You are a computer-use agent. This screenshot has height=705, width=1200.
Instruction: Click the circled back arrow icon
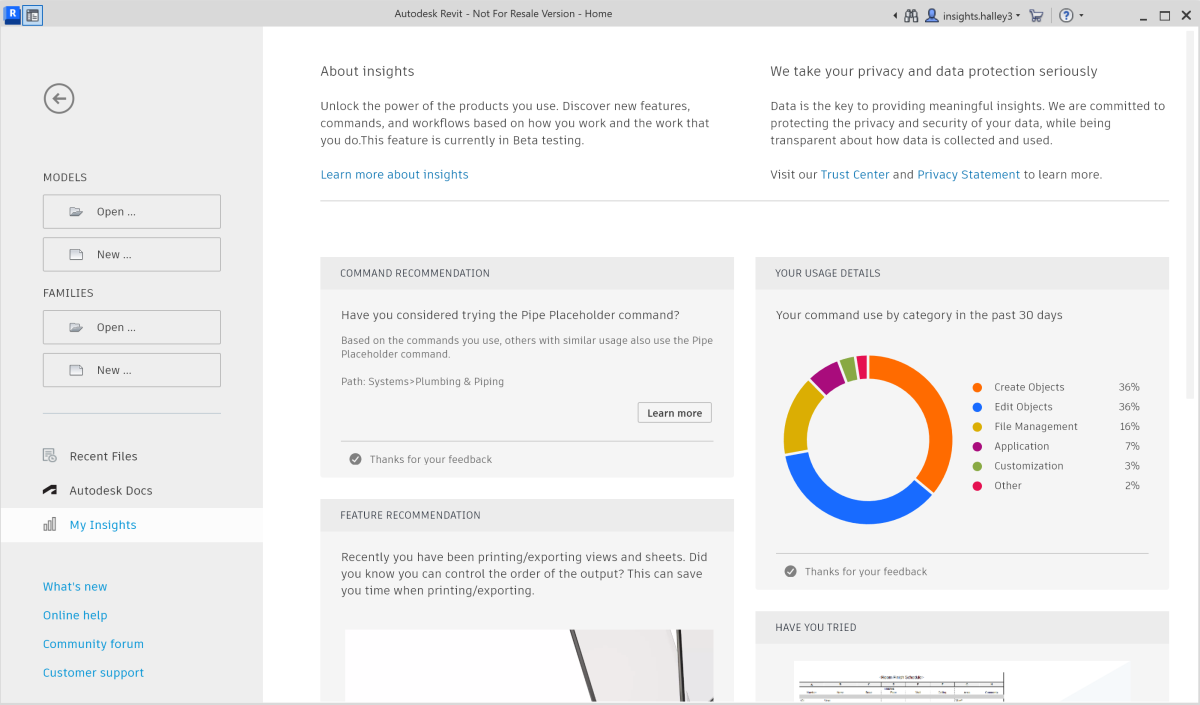[x=59, y=98]
